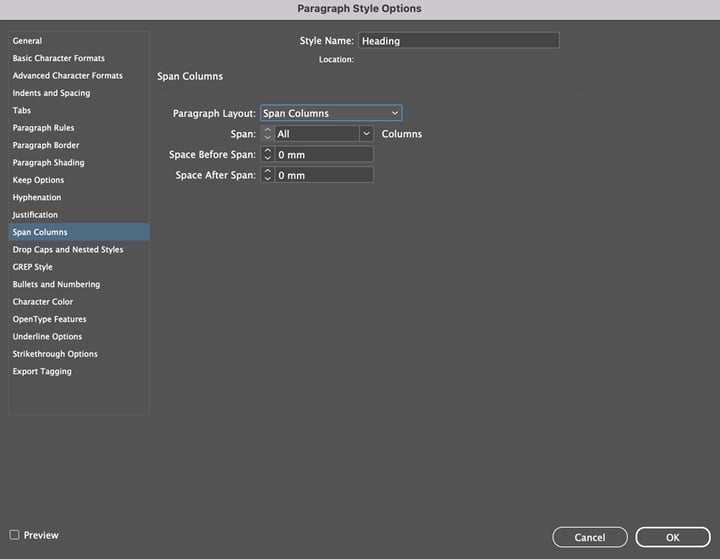Open Drop Caps and Nested Styles
Screen dimensions: 720x559
tap(68, 249)
